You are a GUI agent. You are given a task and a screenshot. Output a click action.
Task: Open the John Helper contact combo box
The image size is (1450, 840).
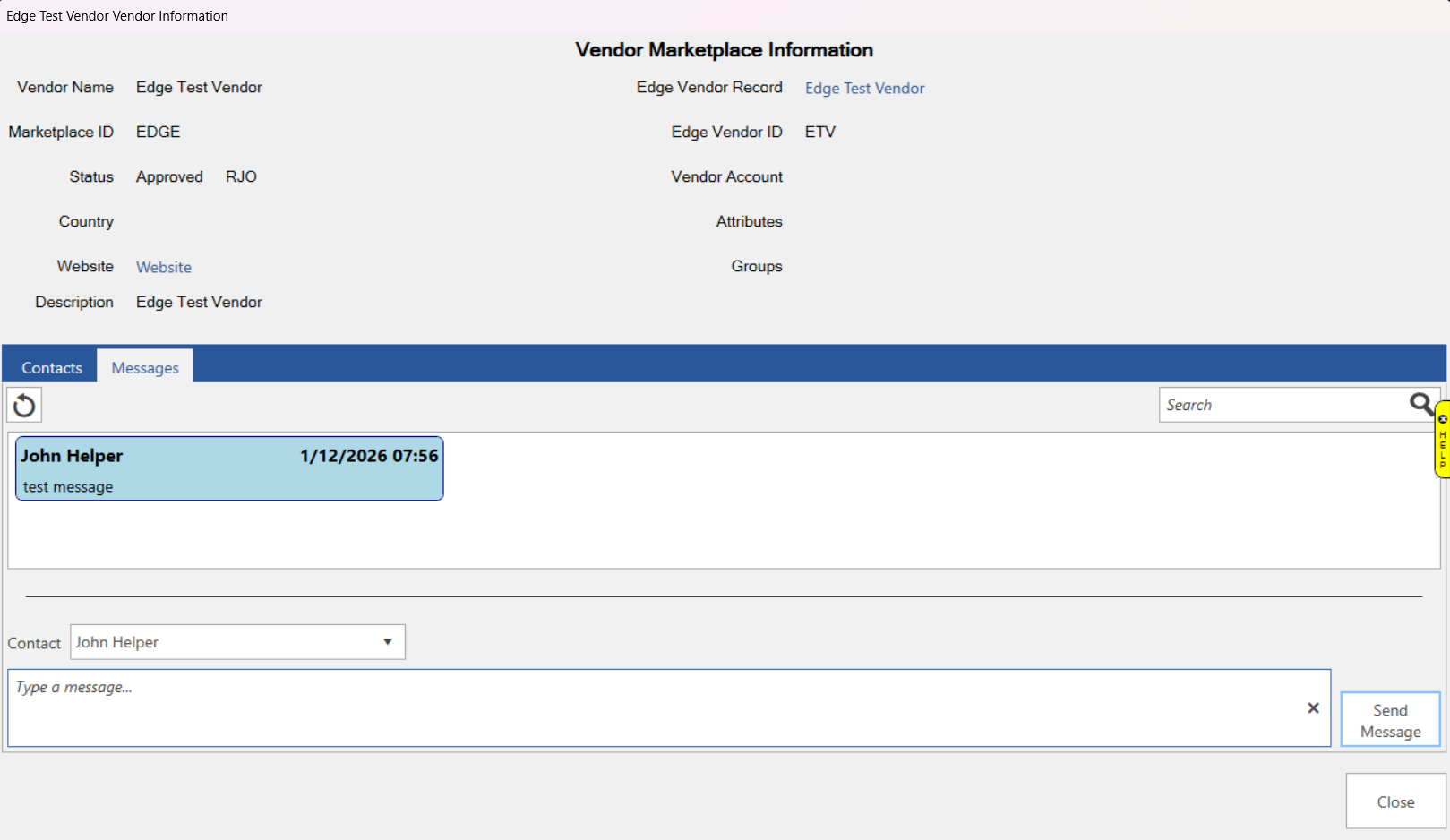click(x=224, y=642)
